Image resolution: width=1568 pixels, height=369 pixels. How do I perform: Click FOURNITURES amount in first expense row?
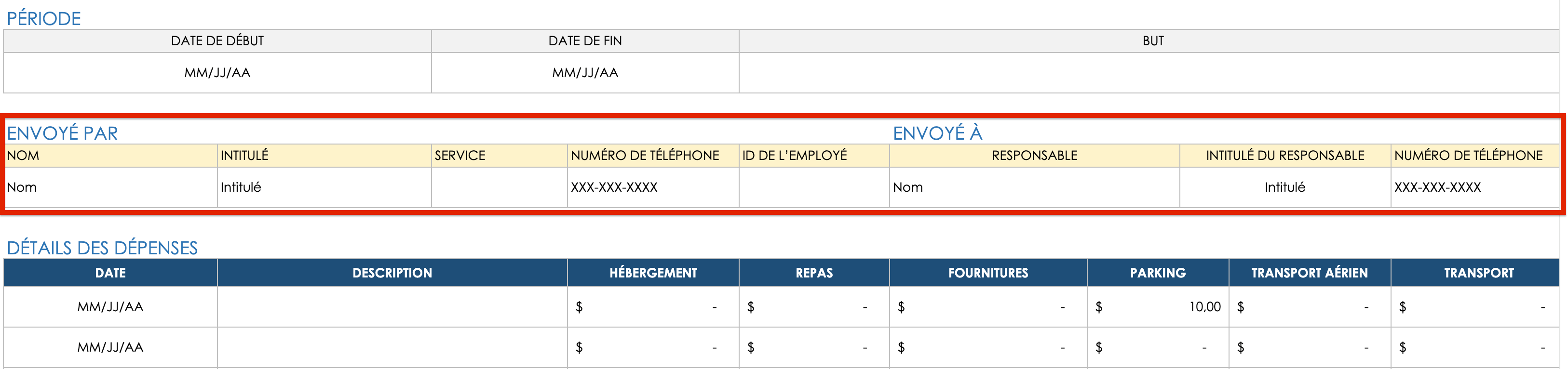tap(988, 307)
